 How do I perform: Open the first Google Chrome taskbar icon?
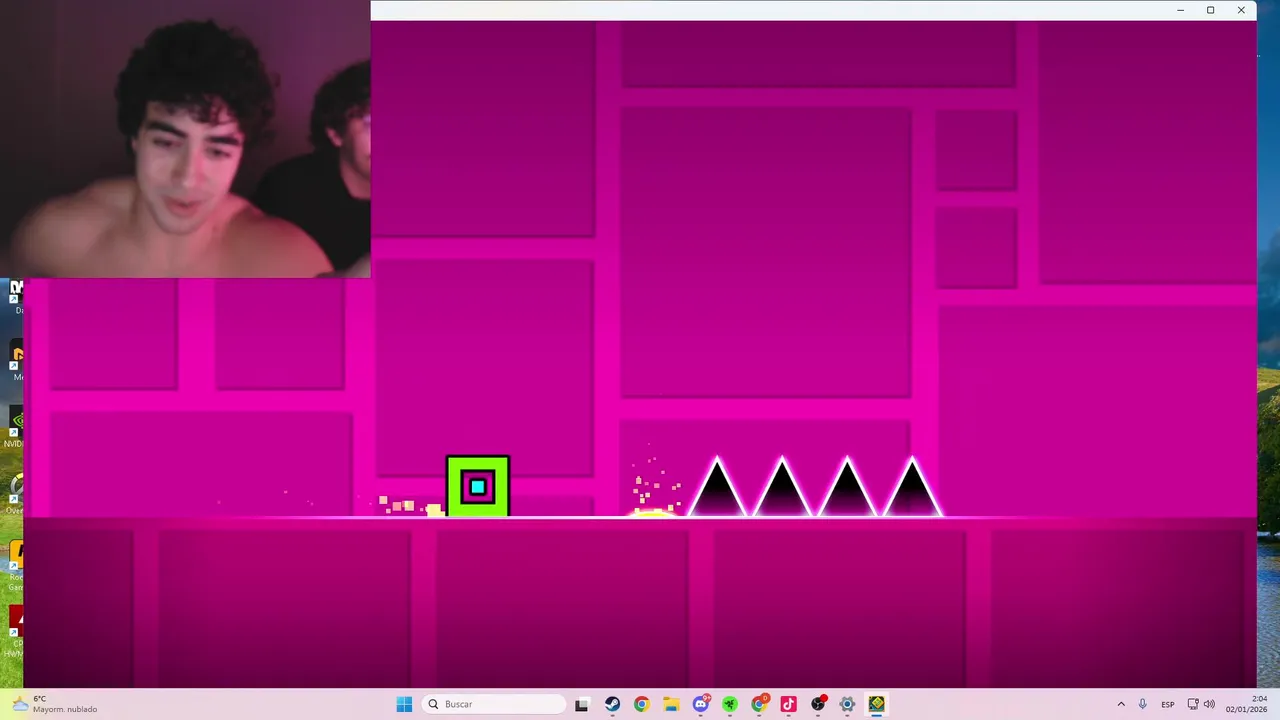coord(641,704)
